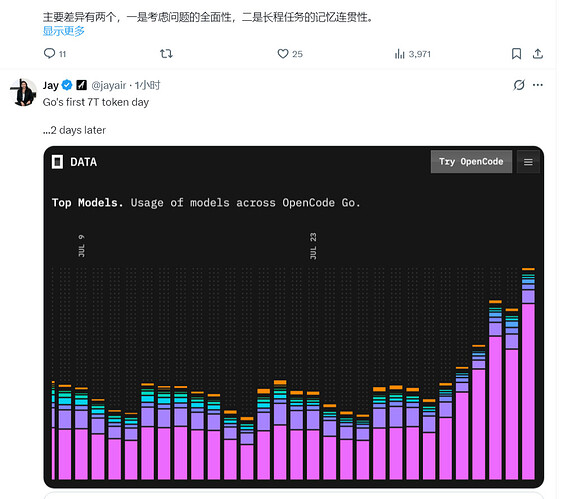Expand the post with 显示更多 link
The height and width of the screenshot is (499, 562).
63,31
